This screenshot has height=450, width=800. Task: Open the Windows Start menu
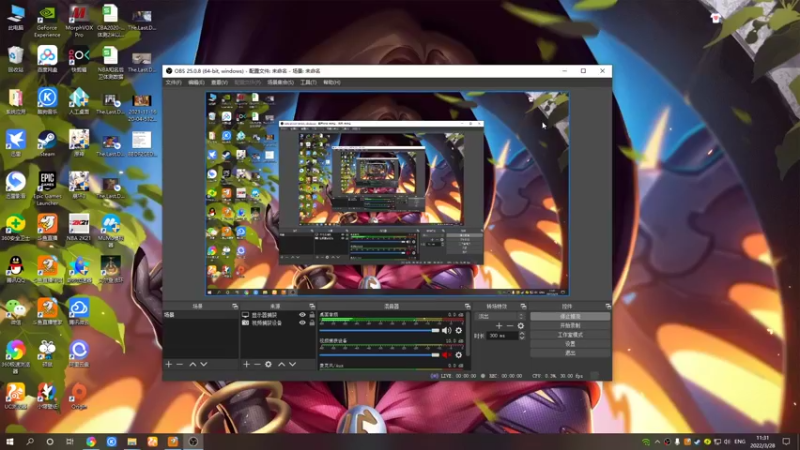10,442
